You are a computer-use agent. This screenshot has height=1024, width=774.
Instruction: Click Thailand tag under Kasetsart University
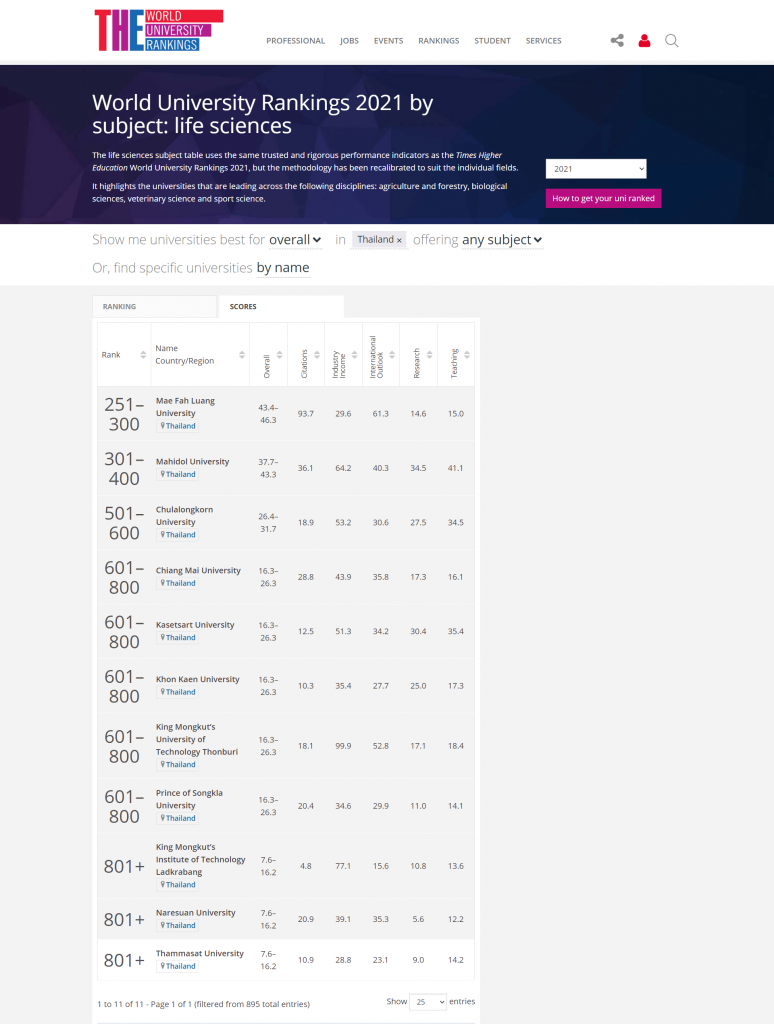click(x=178, y=638)
